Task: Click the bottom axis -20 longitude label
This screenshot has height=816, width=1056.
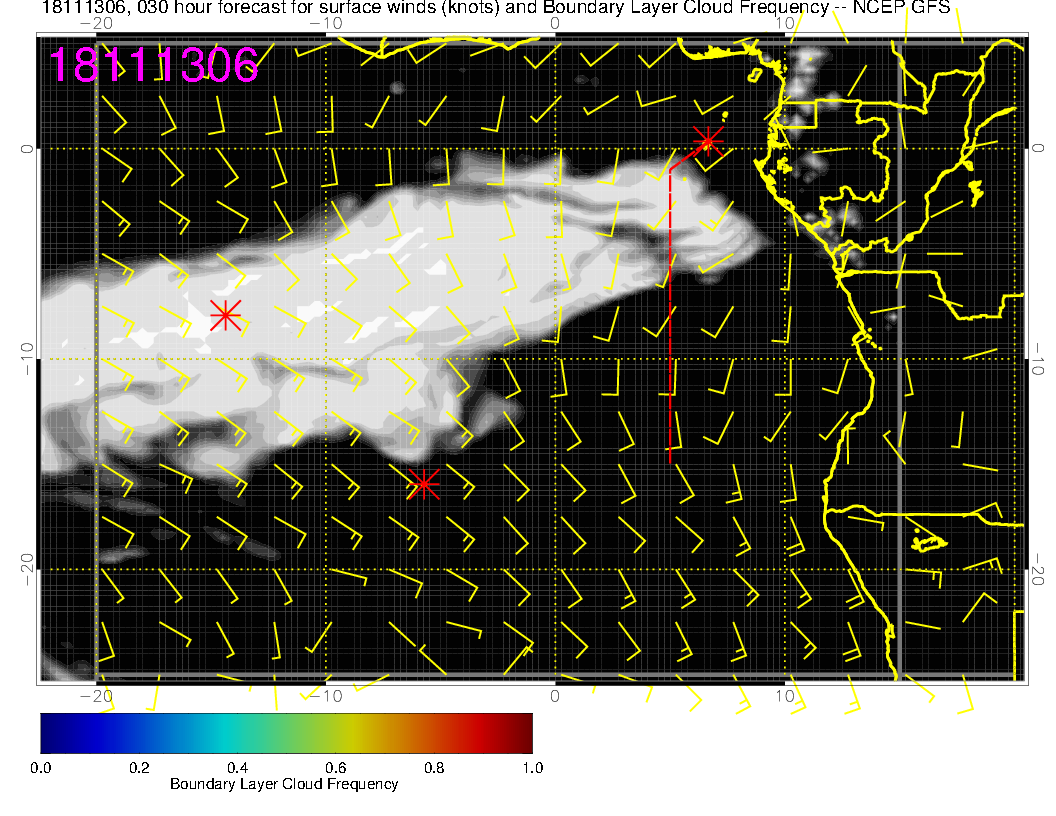Action: [96, 696]
